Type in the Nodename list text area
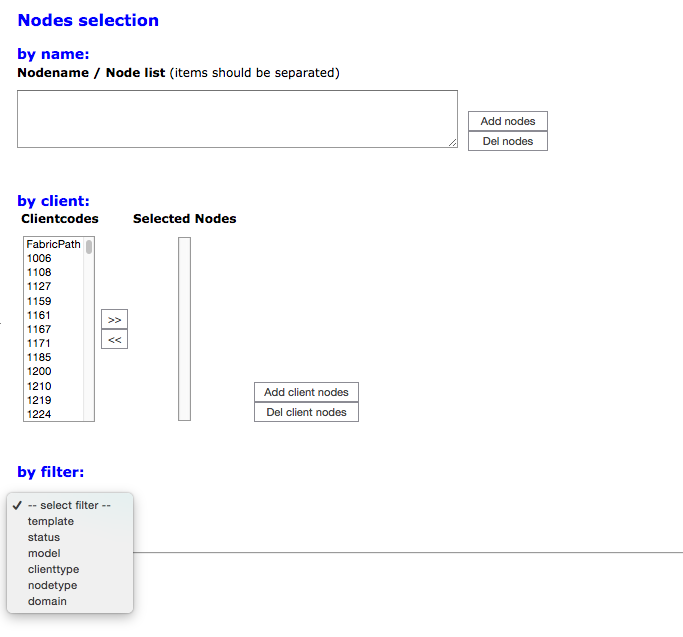683x637 pixels. [237, 119]
